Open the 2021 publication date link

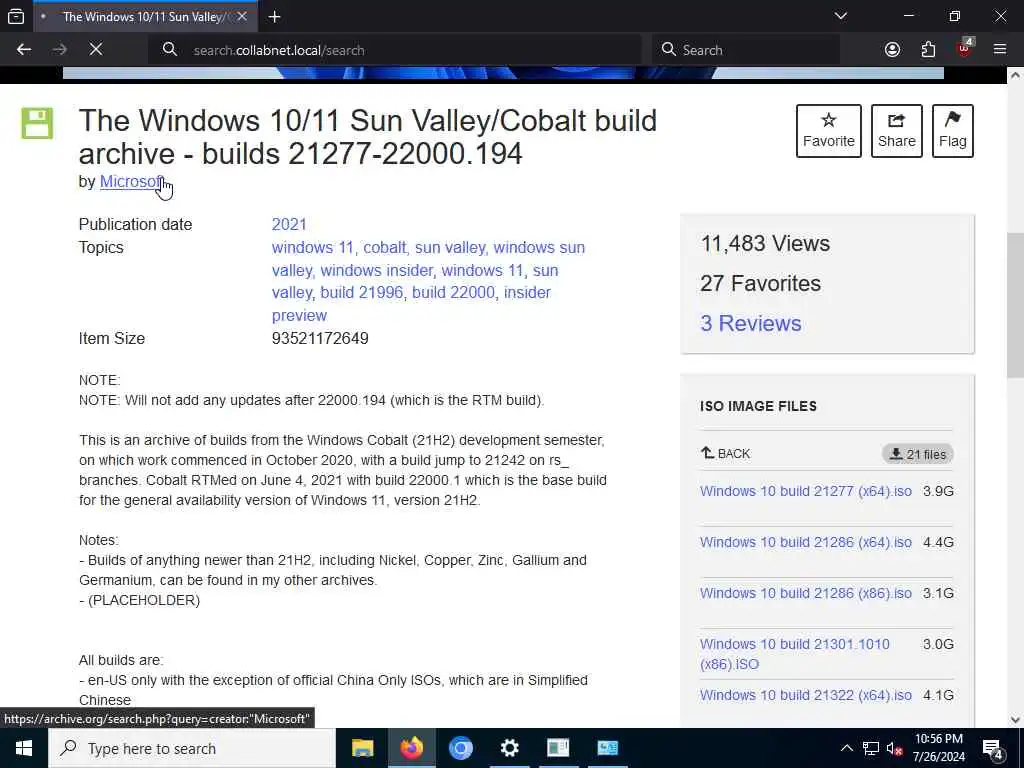click(x=289, y=224)
